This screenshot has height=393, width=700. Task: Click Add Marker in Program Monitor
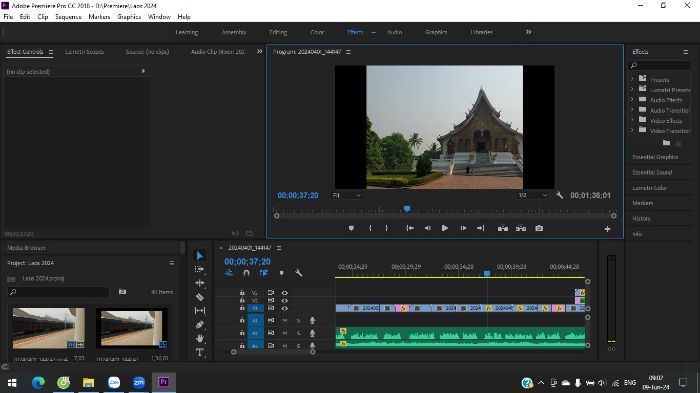[x=351, y=228]
